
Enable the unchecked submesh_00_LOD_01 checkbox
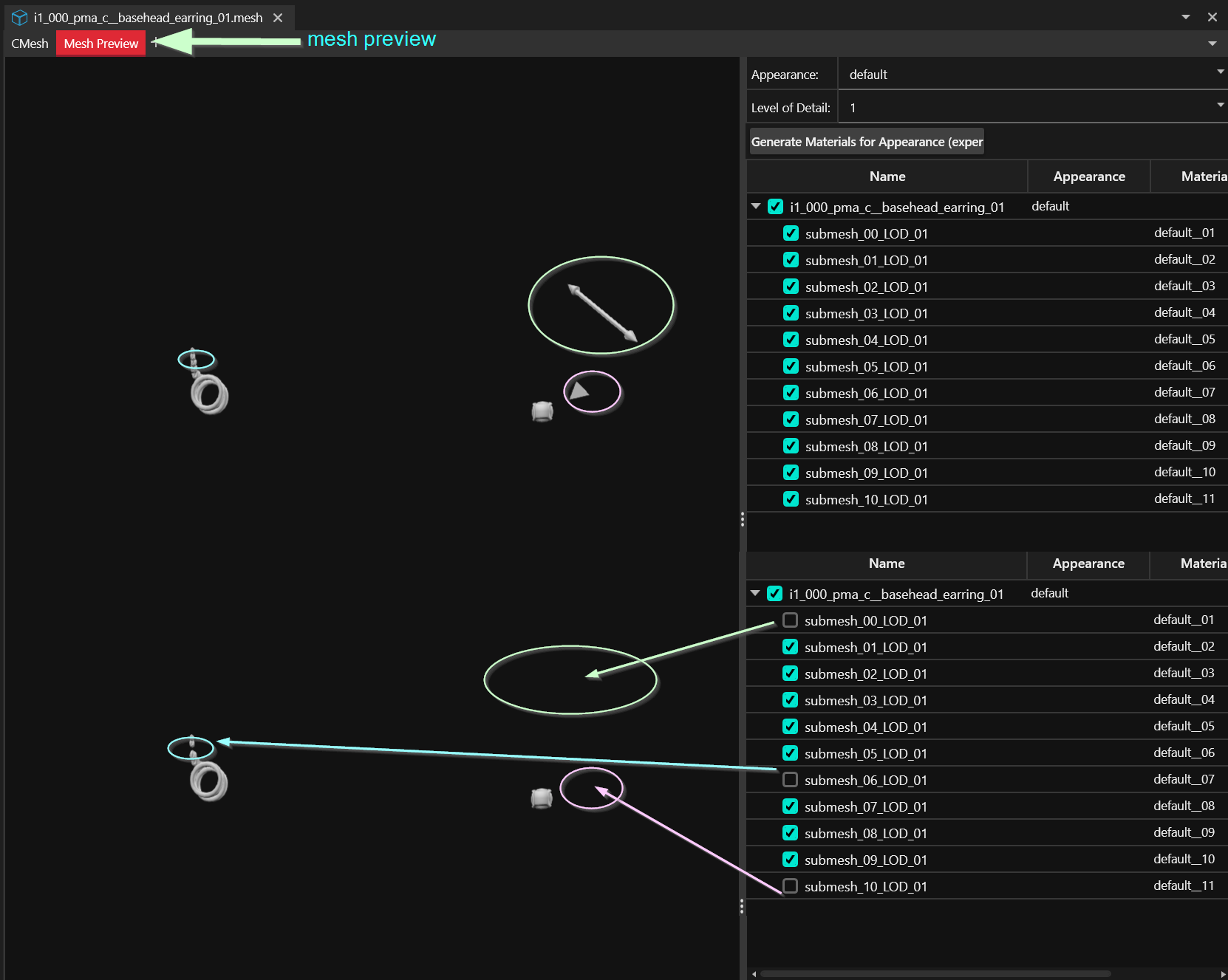[x=790, y=620]
